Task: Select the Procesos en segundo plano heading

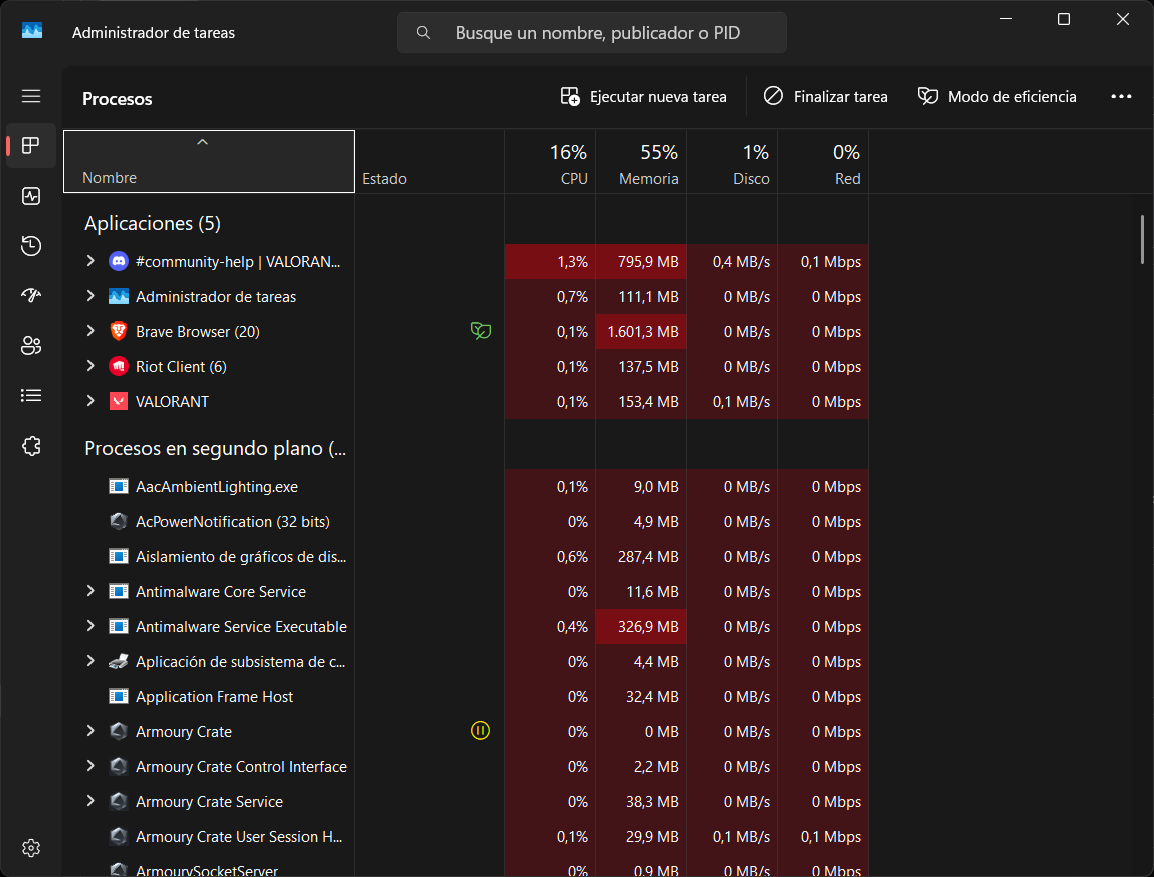Action: tap(215, 448)
